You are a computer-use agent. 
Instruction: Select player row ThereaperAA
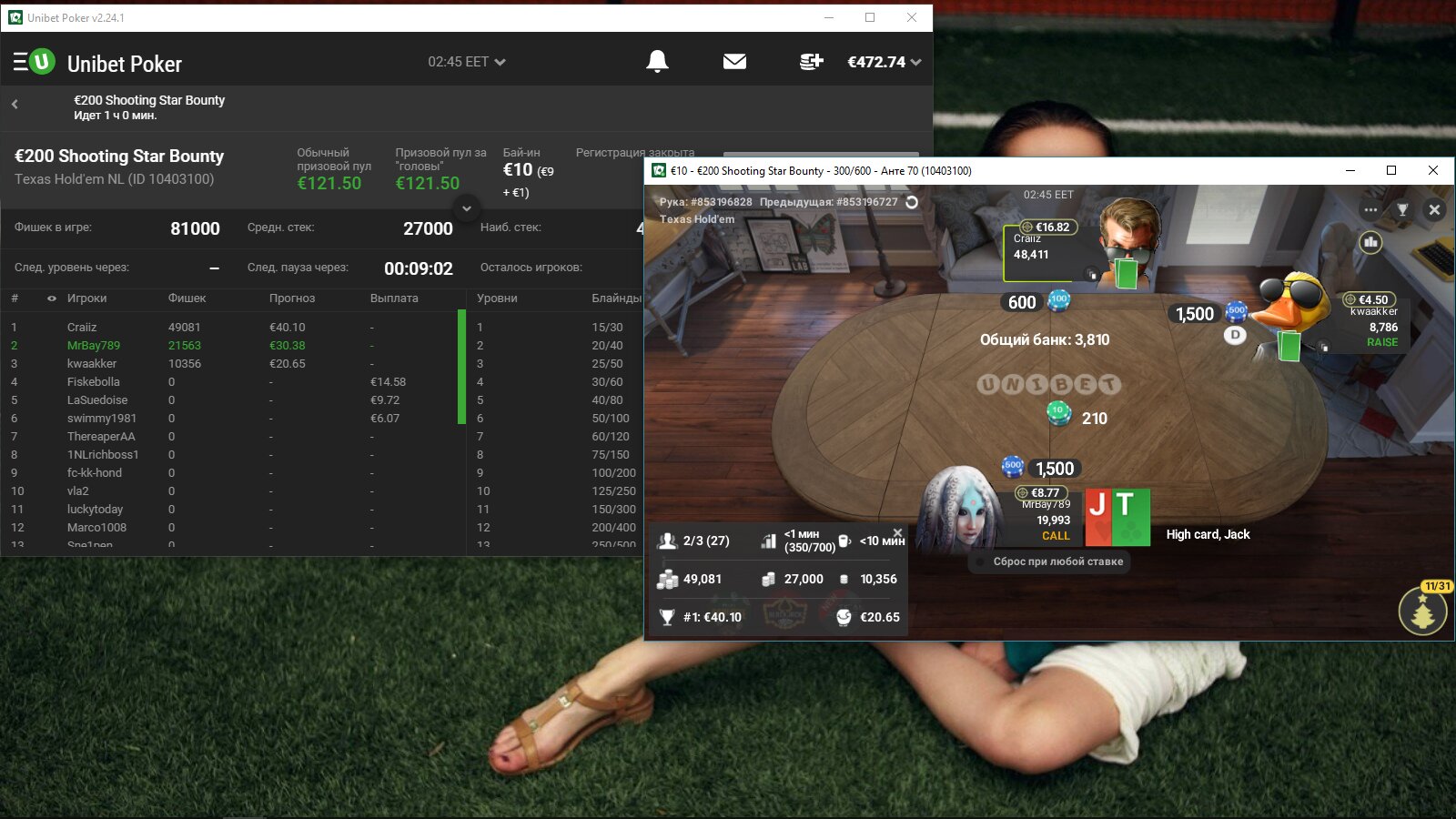tap(232, 436)
